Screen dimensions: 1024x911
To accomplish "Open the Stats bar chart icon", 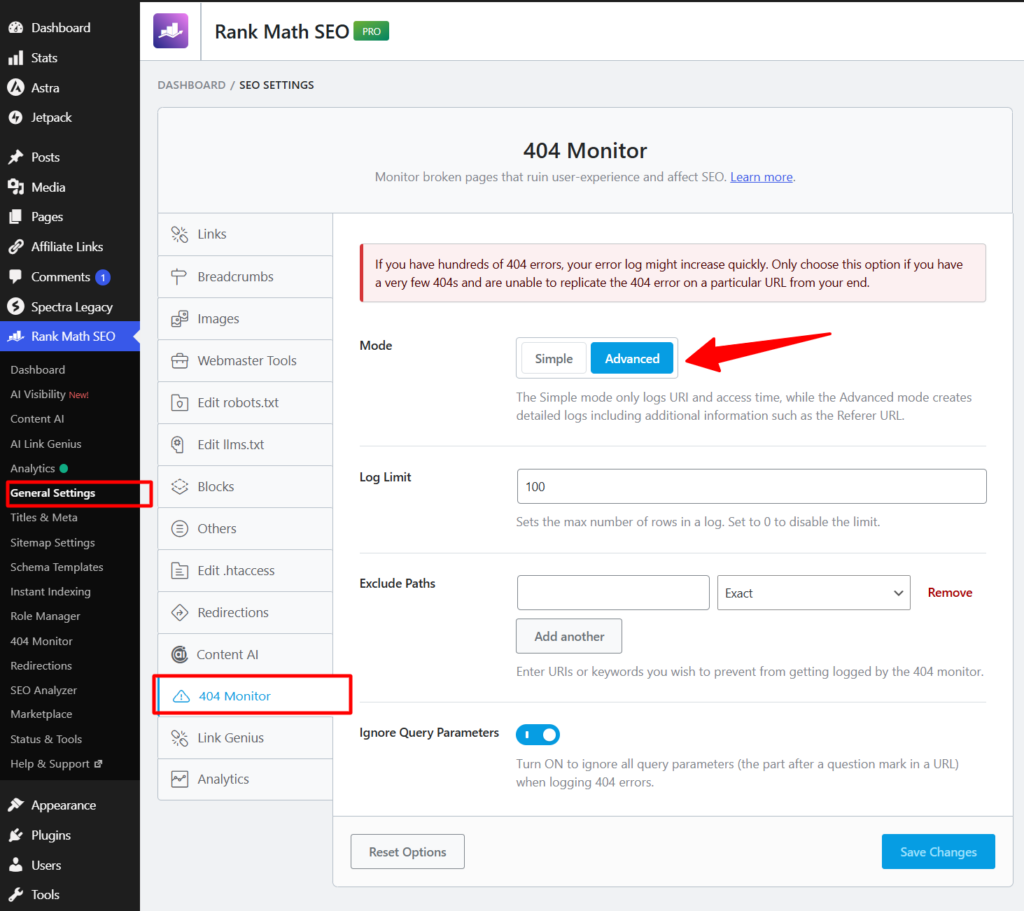I will pos(16,57).
